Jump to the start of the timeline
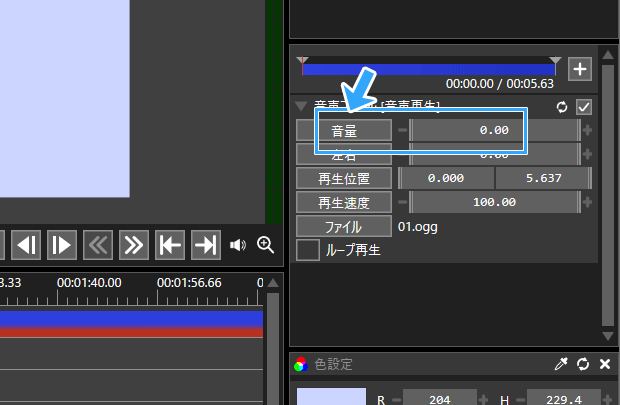 point(170,245)
